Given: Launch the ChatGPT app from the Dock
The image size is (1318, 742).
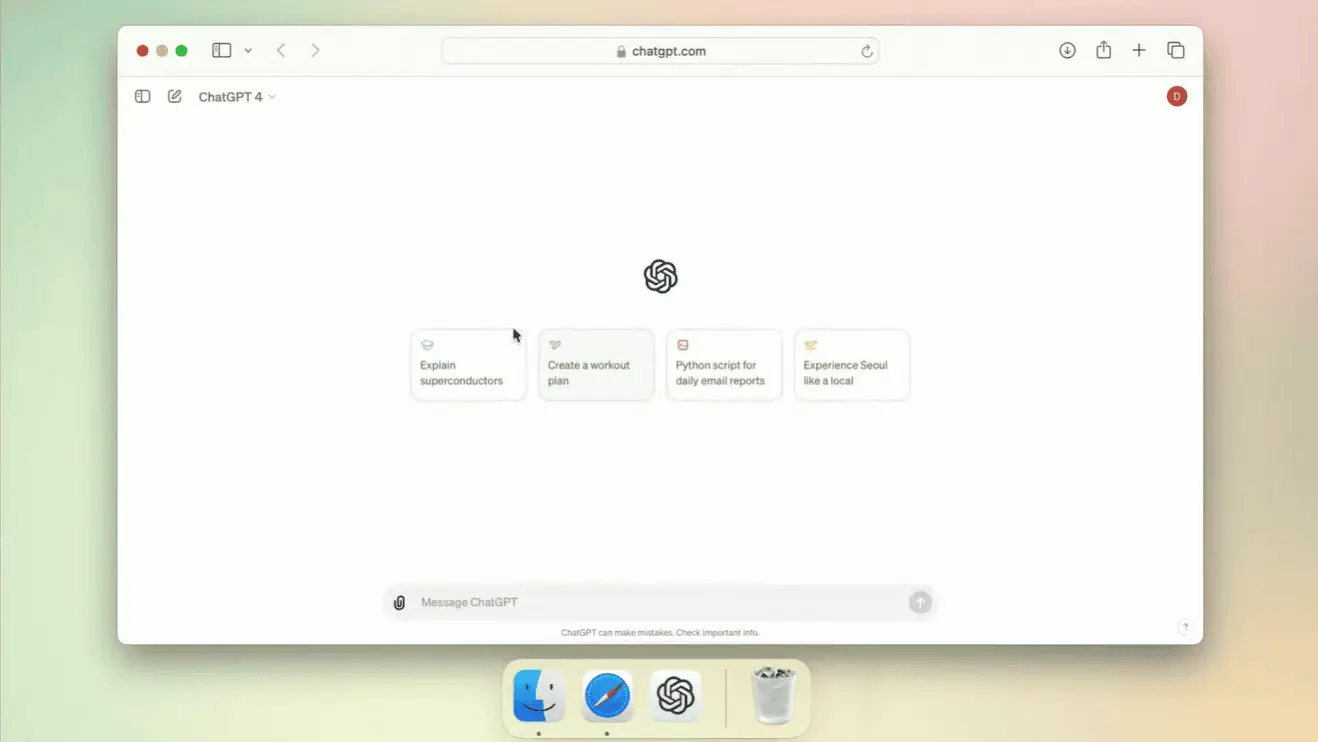Looking at the screenshot, I should coord(673,696).
